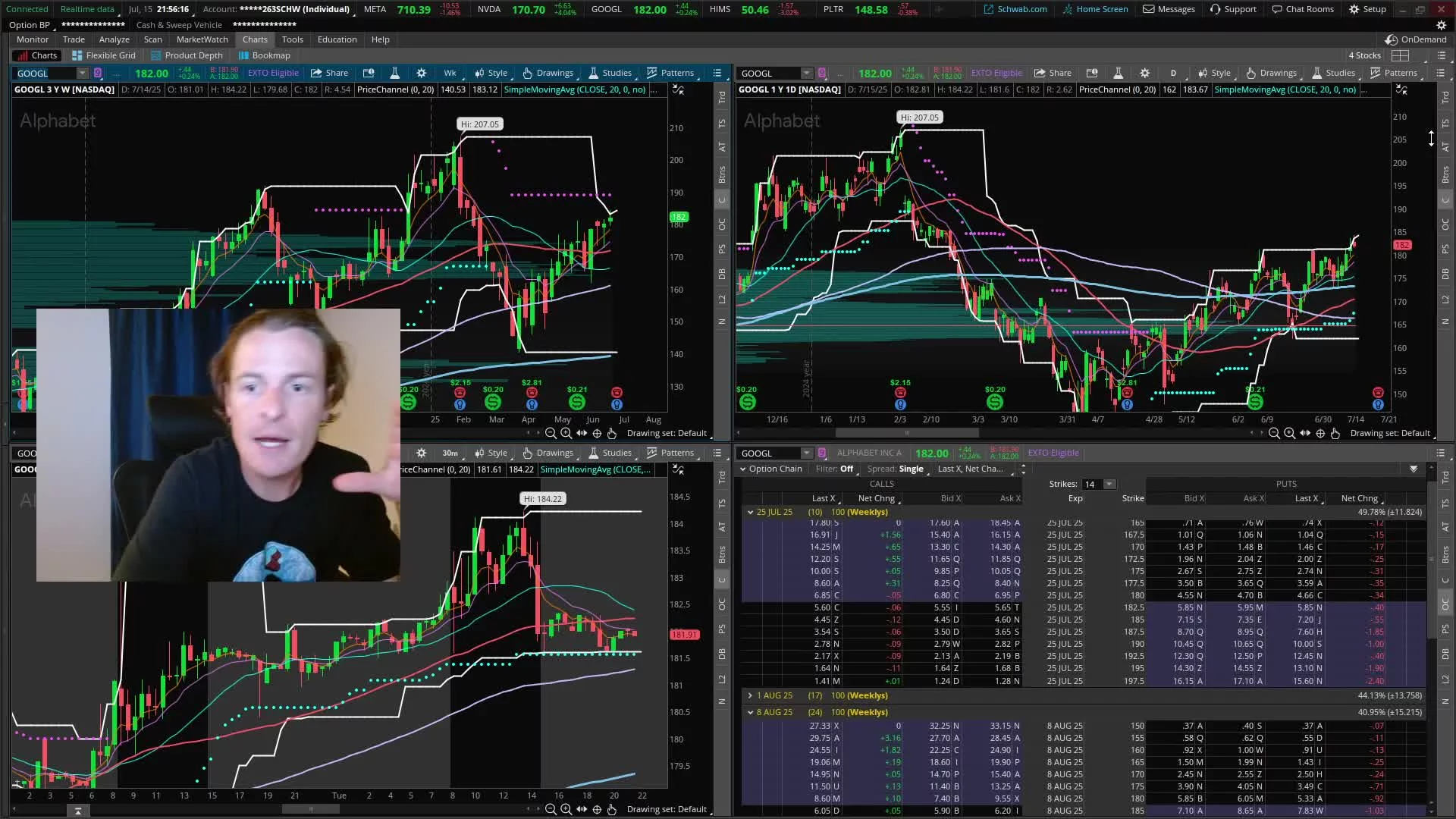Screen dimensions: 1456x819
Task: Click 30m chart horizontal scrollbar thumb
Action: coord(311,809)
